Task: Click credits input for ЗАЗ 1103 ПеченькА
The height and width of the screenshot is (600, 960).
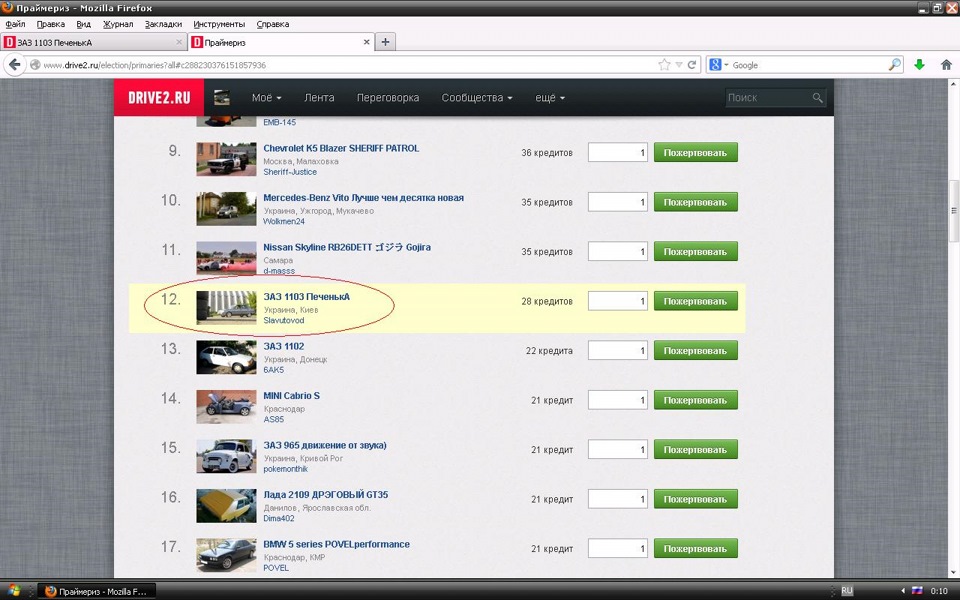Action: click(617, 301)
